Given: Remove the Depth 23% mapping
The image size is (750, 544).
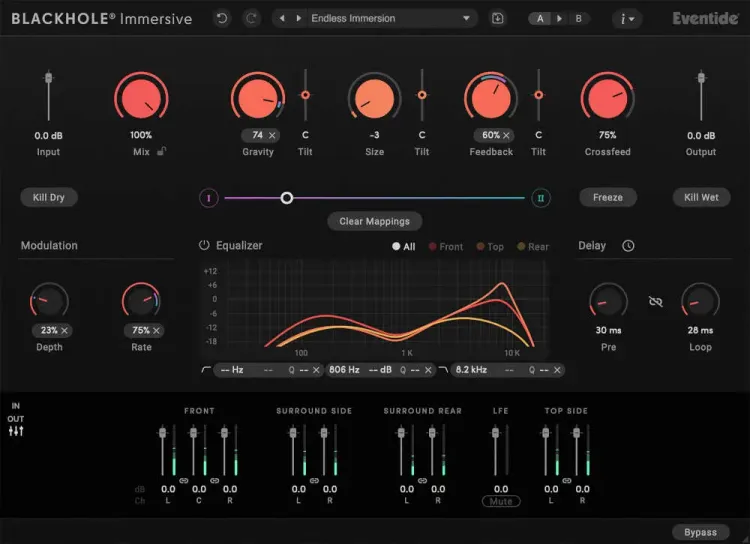Looking at the screenshot, I should tap(65, 330).
